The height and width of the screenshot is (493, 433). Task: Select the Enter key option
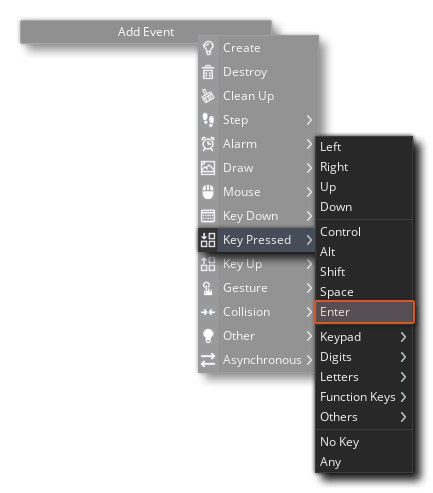[x=364, y=312]
